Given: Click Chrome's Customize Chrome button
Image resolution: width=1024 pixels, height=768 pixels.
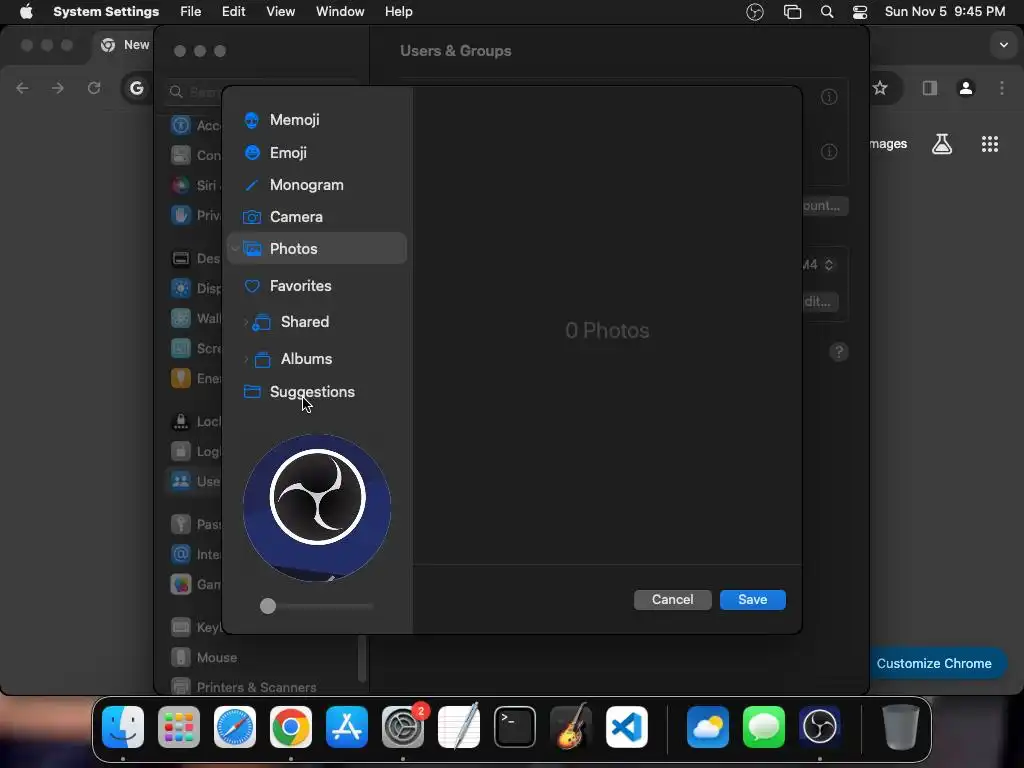Looking at the screenshot, I should [935, 664].
